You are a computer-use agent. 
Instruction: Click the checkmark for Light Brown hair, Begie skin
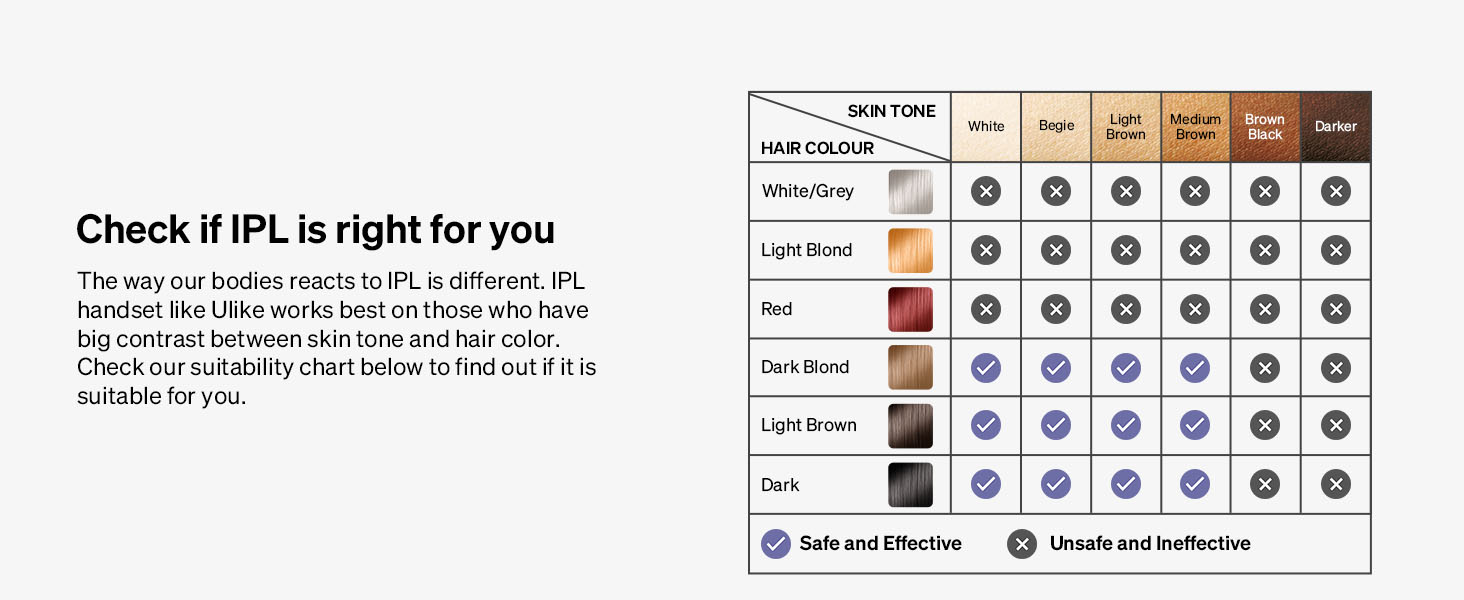pyautogui.click(x=1056, y=426)
